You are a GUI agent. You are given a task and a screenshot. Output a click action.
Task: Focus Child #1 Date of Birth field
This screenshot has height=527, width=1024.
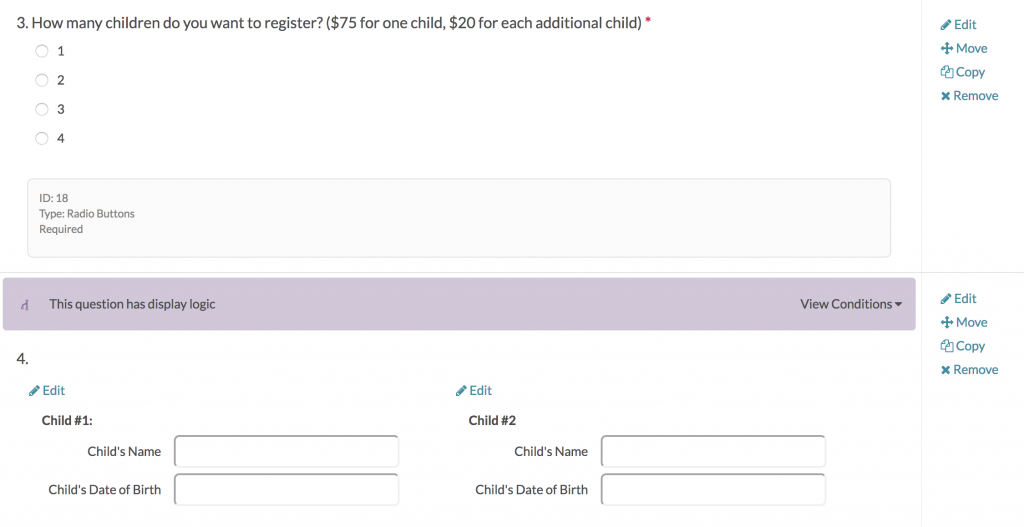286,490
